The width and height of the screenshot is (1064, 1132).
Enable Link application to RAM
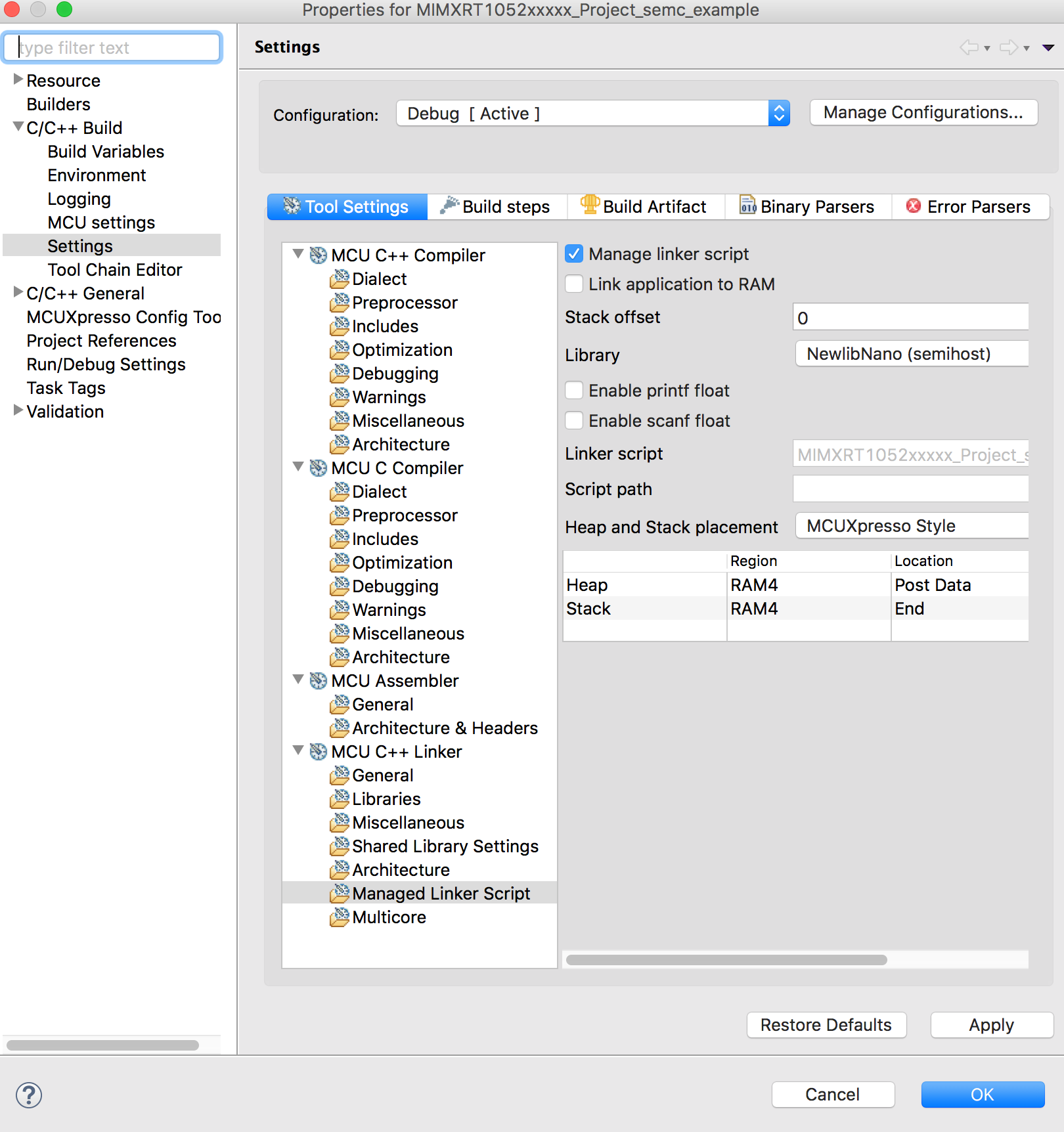(574, 284)
